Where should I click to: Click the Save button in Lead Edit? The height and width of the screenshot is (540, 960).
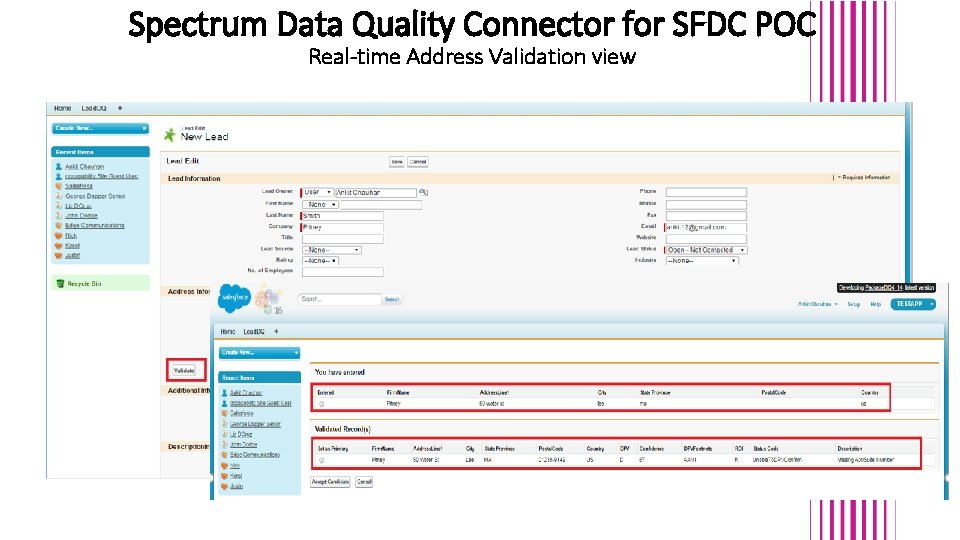397,162
